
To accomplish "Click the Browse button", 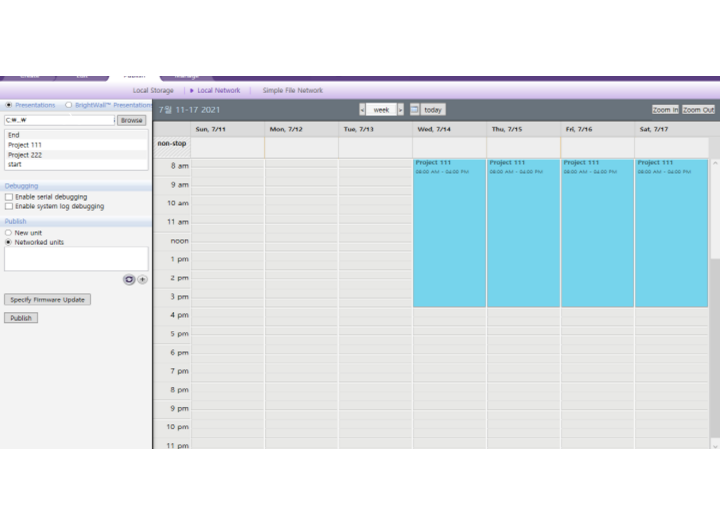I will click(131, 120).
